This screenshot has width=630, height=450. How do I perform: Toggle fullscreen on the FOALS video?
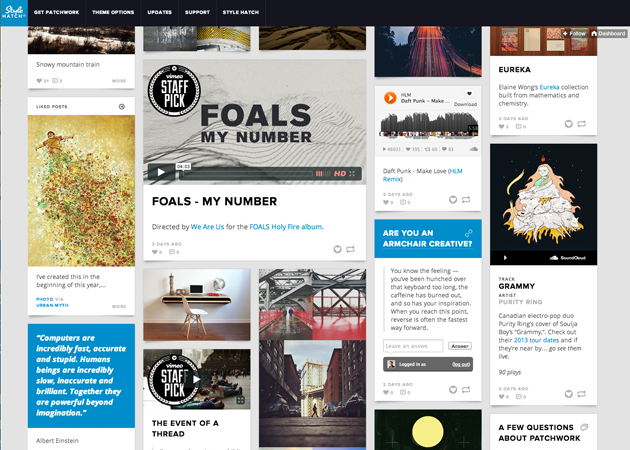pyautogui.click(x=352, y=174)
